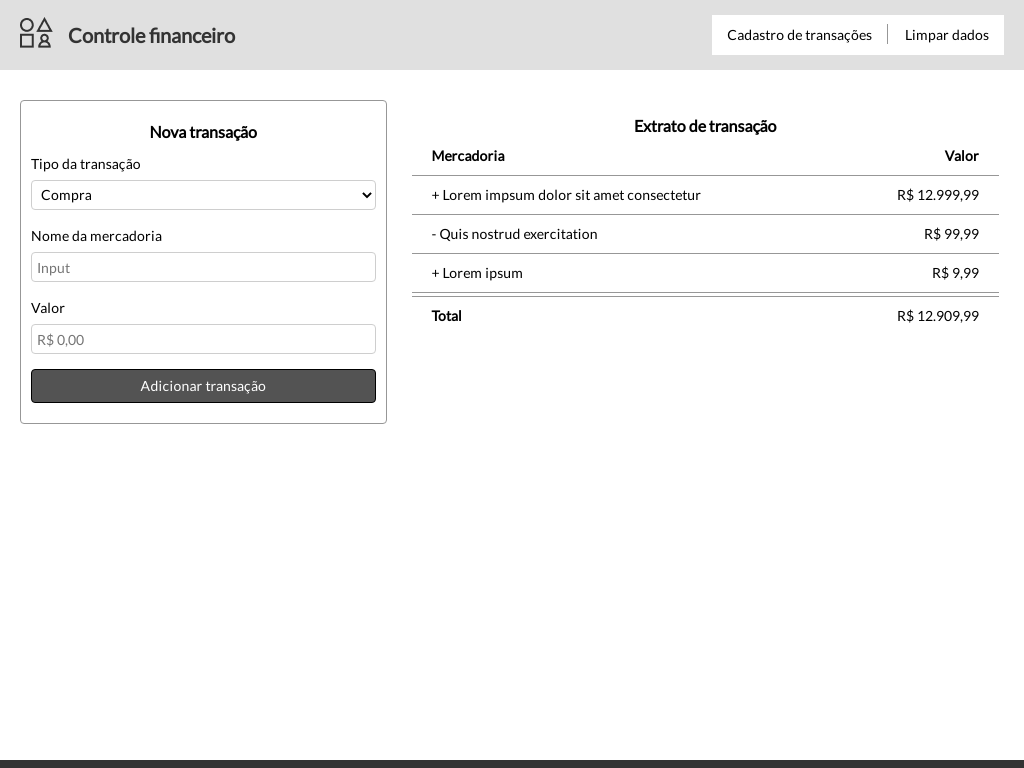Click the geometric shapes logo icon
The image size is (1024, 768).
coord(36,34)
